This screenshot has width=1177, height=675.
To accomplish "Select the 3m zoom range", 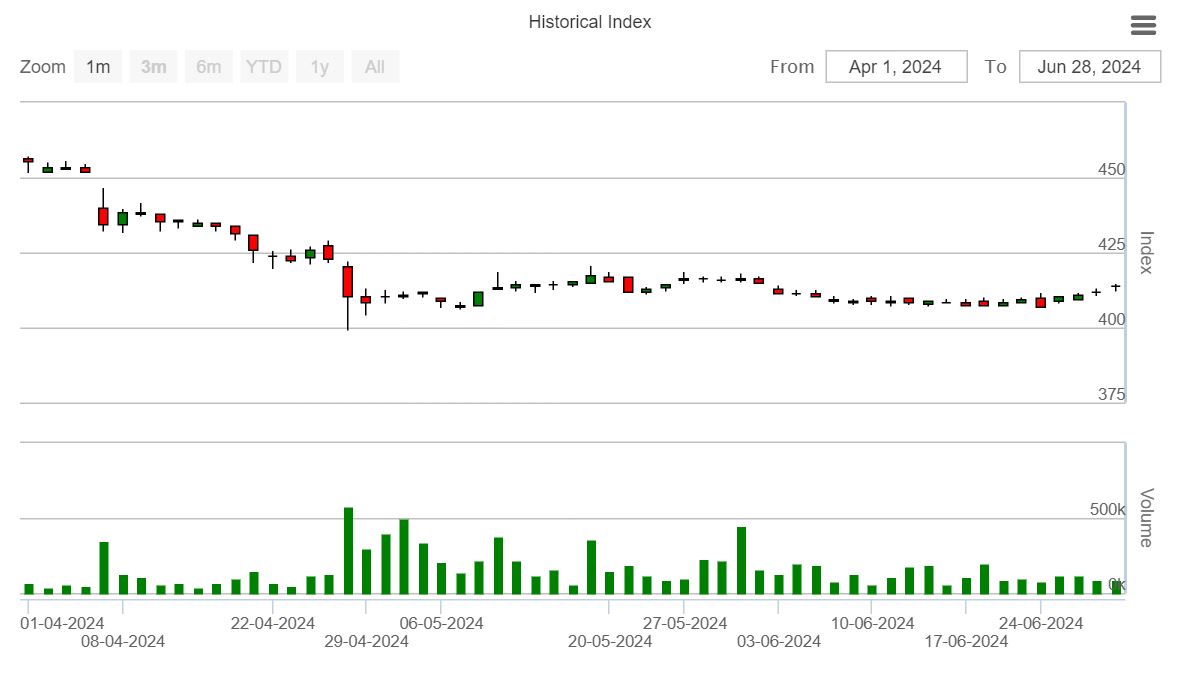I will 153,67.
